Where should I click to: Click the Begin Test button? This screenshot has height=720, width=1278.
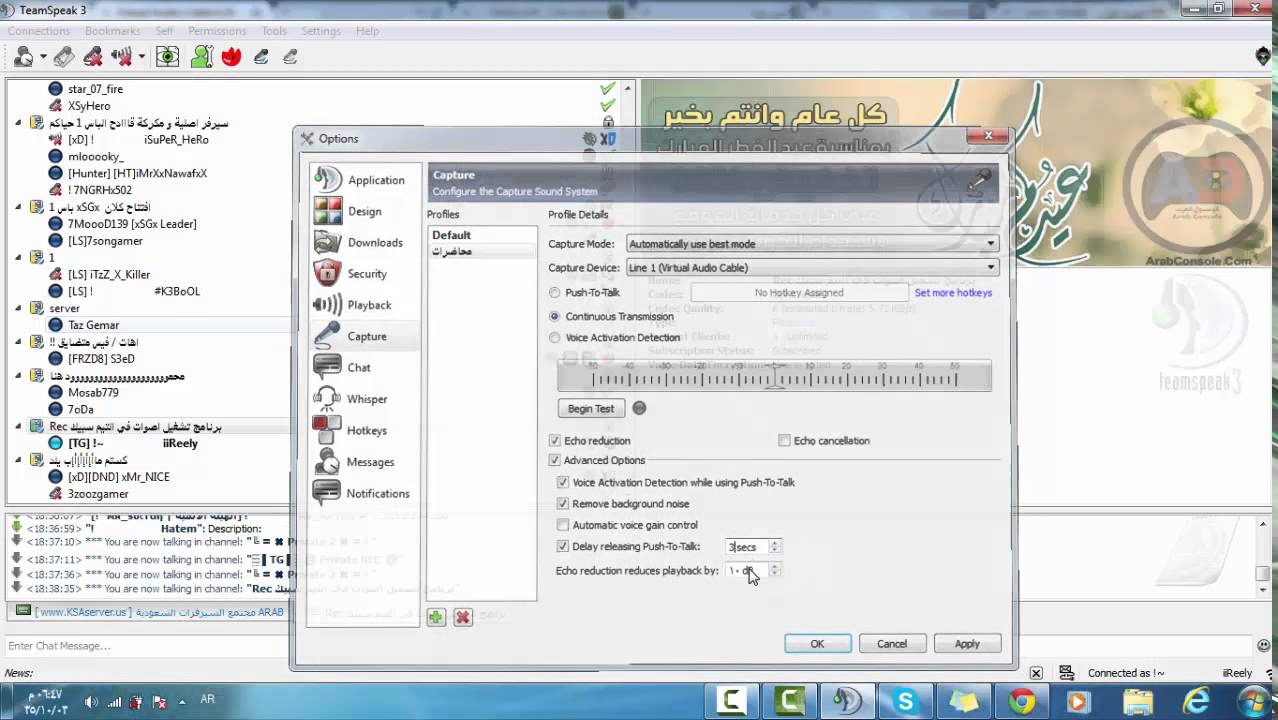(591, 408)
